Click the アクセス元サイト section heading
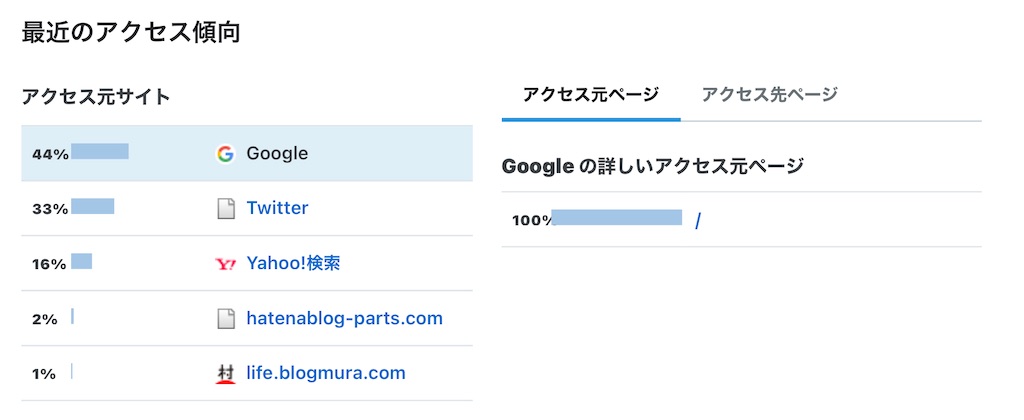Viewport: 1024px width, 420px height. point(96,97)
